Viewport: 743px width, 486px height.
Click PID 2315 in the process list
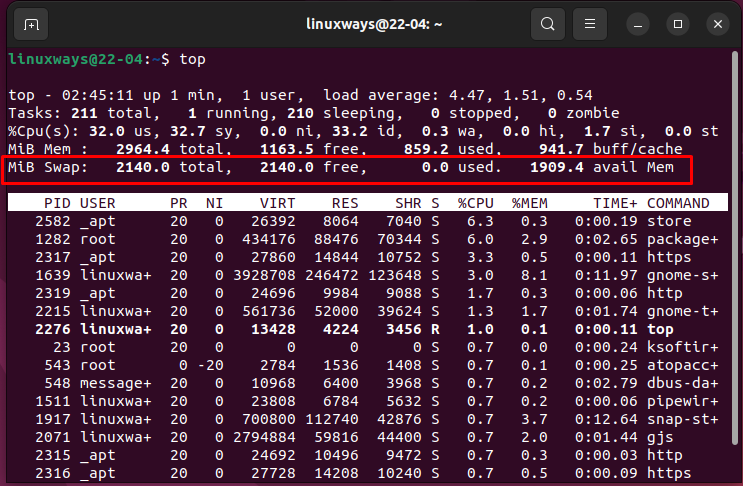click(53, 455)
